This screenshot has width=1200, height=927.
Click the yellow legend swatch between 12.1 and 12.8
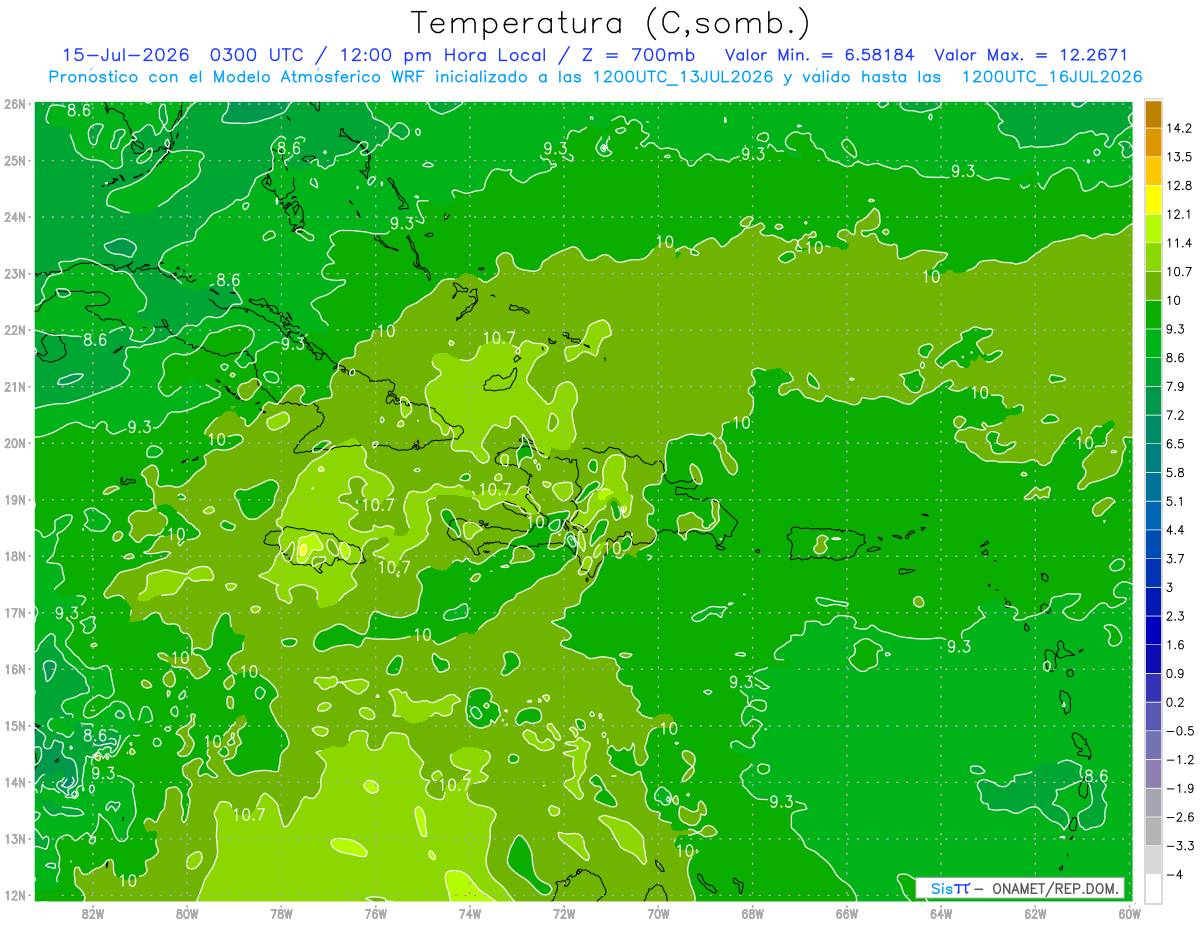point(1153,200)
